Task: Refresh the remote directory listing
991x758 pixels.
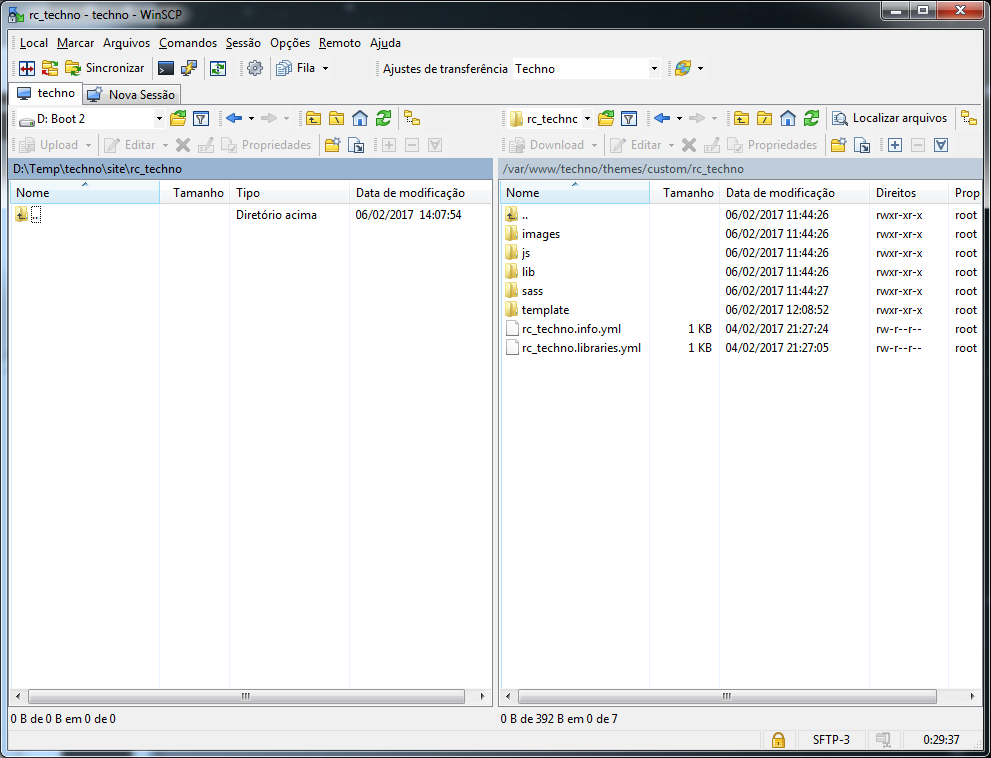Action: coord(811,118)
